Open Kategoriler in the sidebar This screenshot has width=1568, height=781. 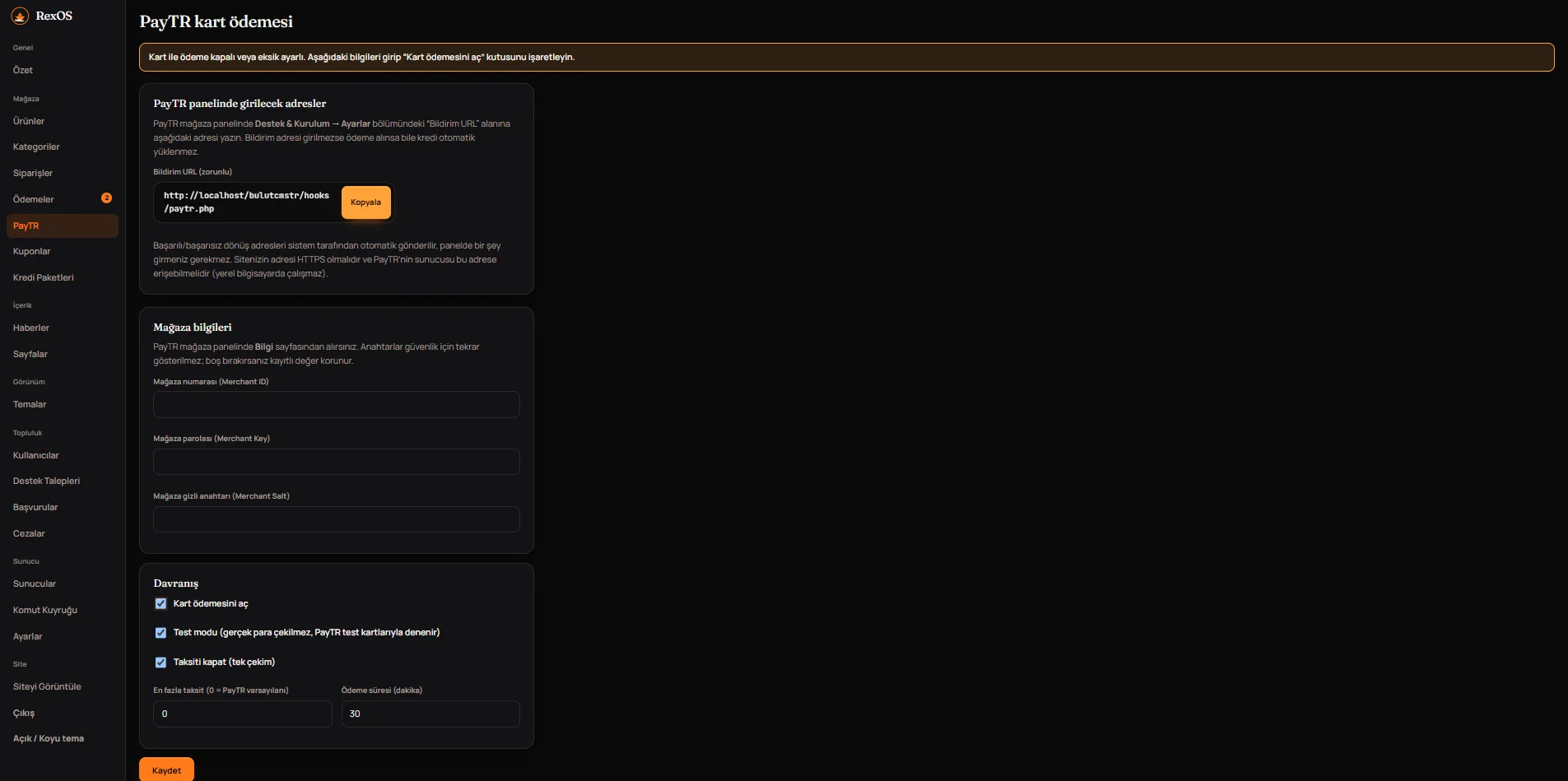(x=63, y=146)
